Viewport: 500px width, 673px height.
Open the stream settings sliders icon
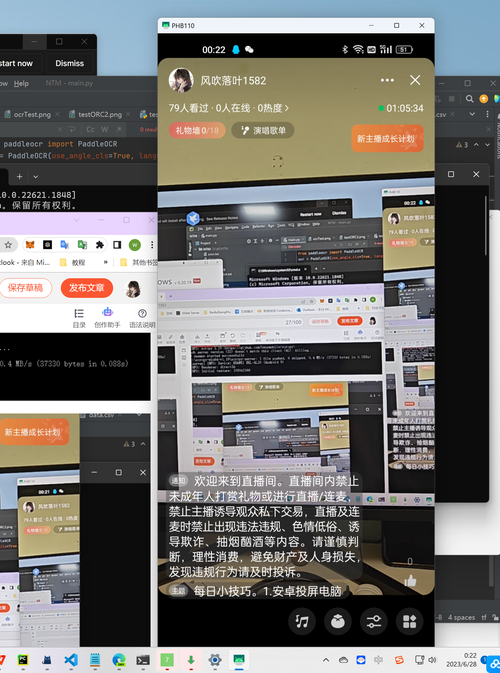click(373, 621)
